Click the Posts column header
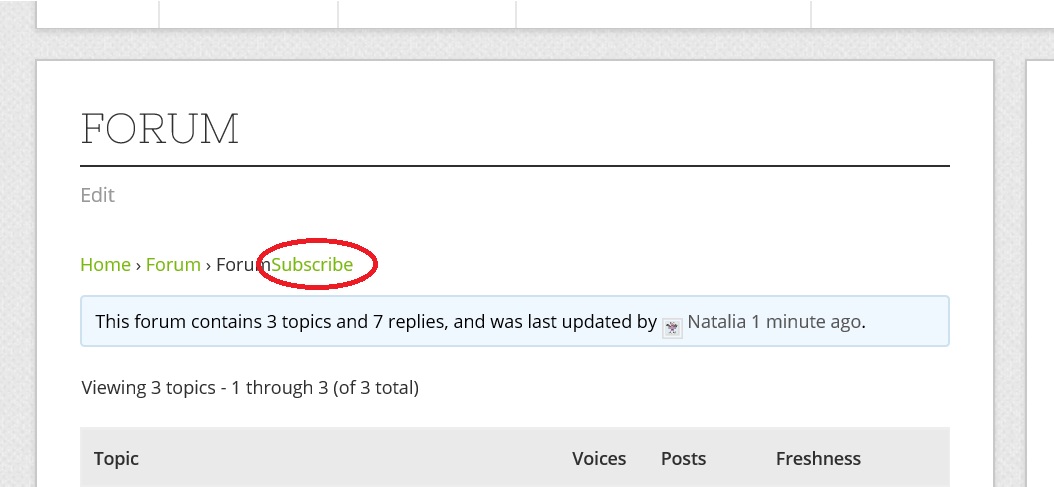 (684, 459)
